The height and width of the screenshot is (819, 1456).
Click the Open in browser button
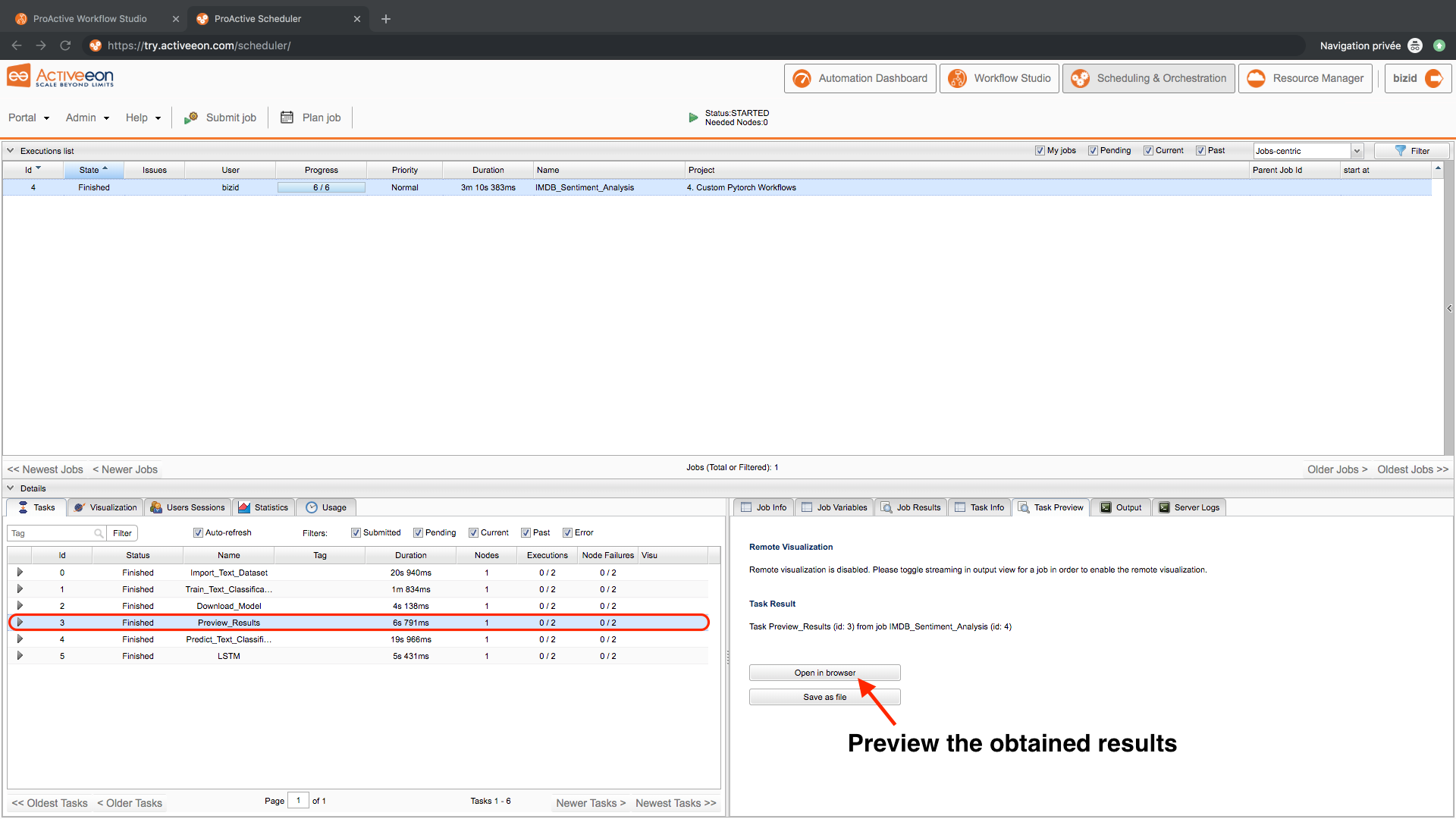click(825, 673)
